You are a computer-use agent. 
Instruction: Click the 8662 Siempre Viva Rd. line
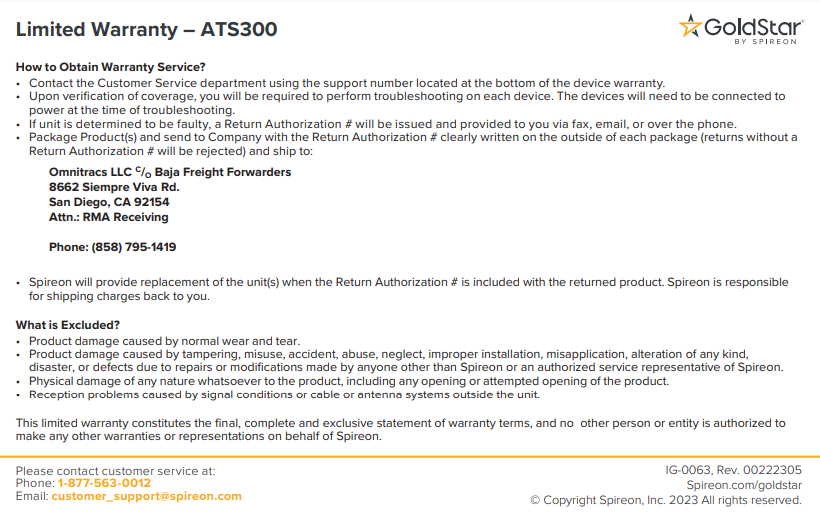(114, 187)
